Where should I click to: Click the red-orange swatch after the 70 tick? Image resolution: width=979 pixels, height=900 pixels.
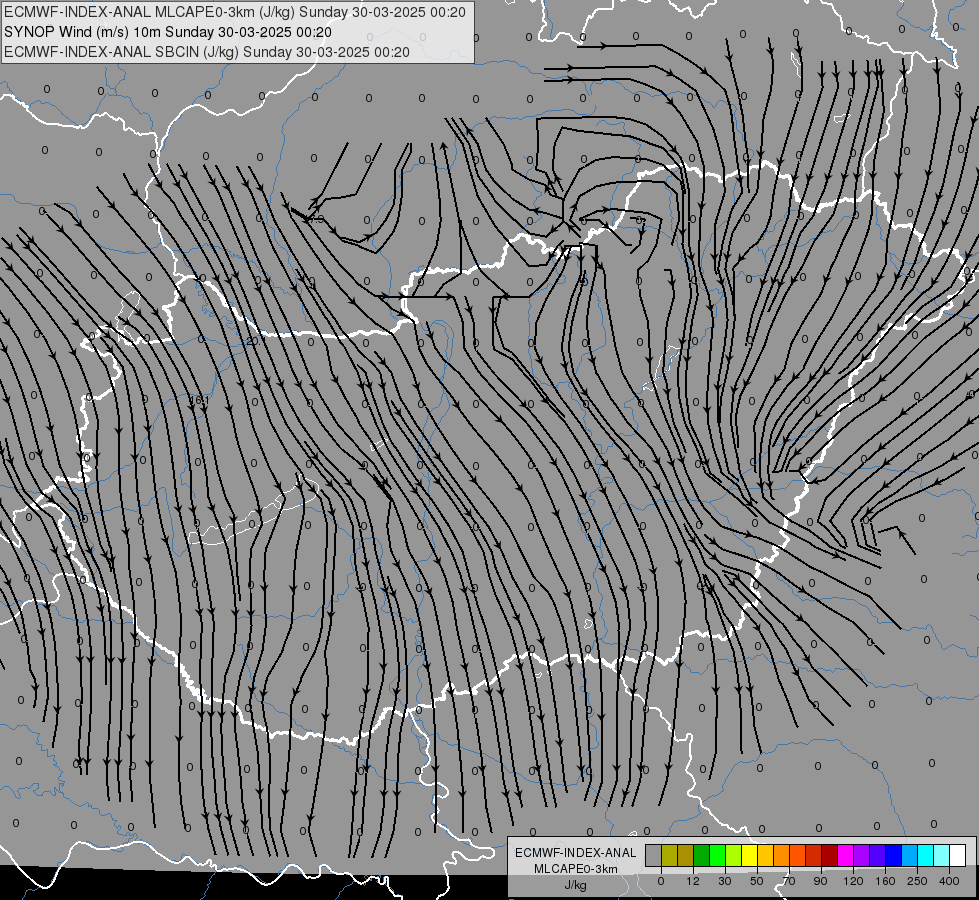(x=797, y=856)
